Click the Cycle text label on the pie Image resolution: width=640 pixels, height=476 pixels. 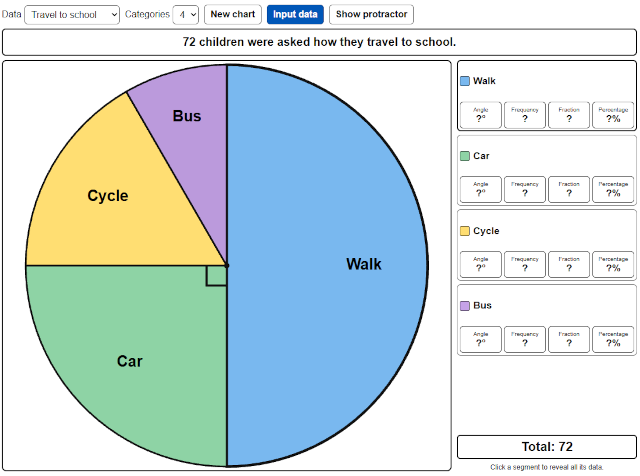click(x=108, y=196)
